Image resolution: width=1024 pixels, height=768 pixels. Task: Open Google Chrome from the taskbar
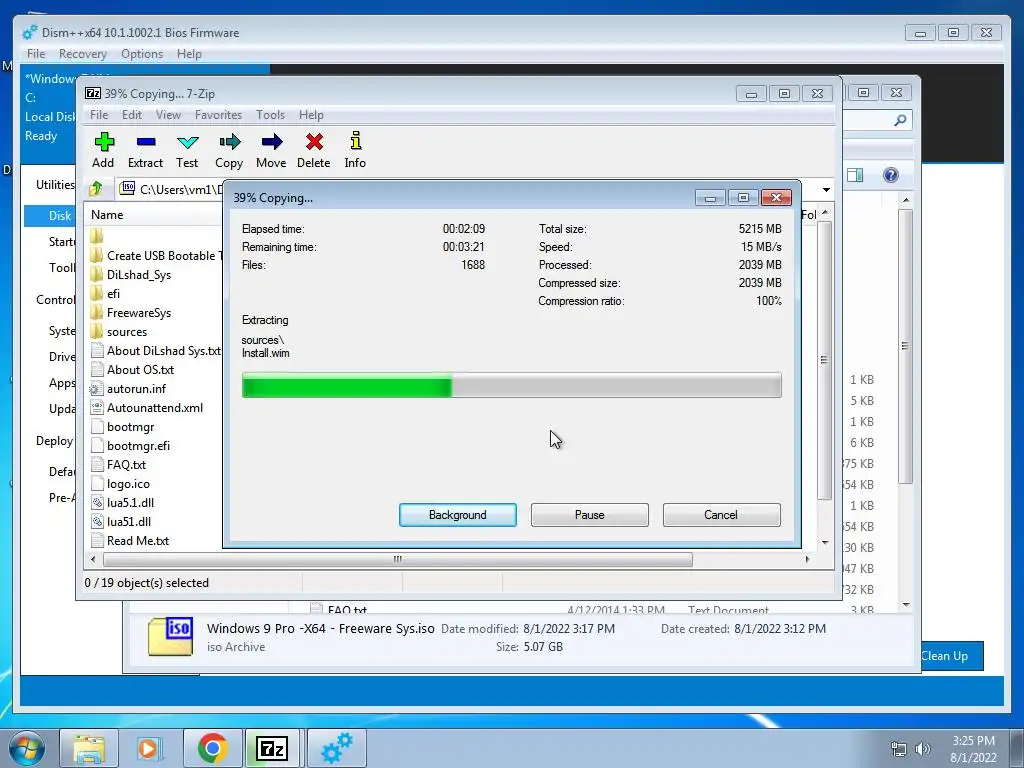212,748
